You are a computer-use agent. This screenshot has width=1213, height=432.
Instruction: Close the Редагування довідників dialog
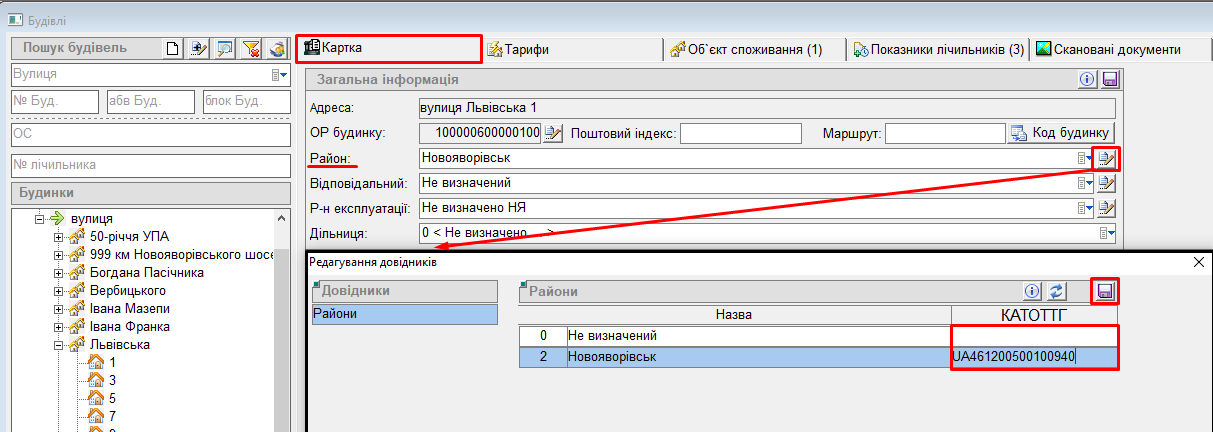tap(1199, 262)
